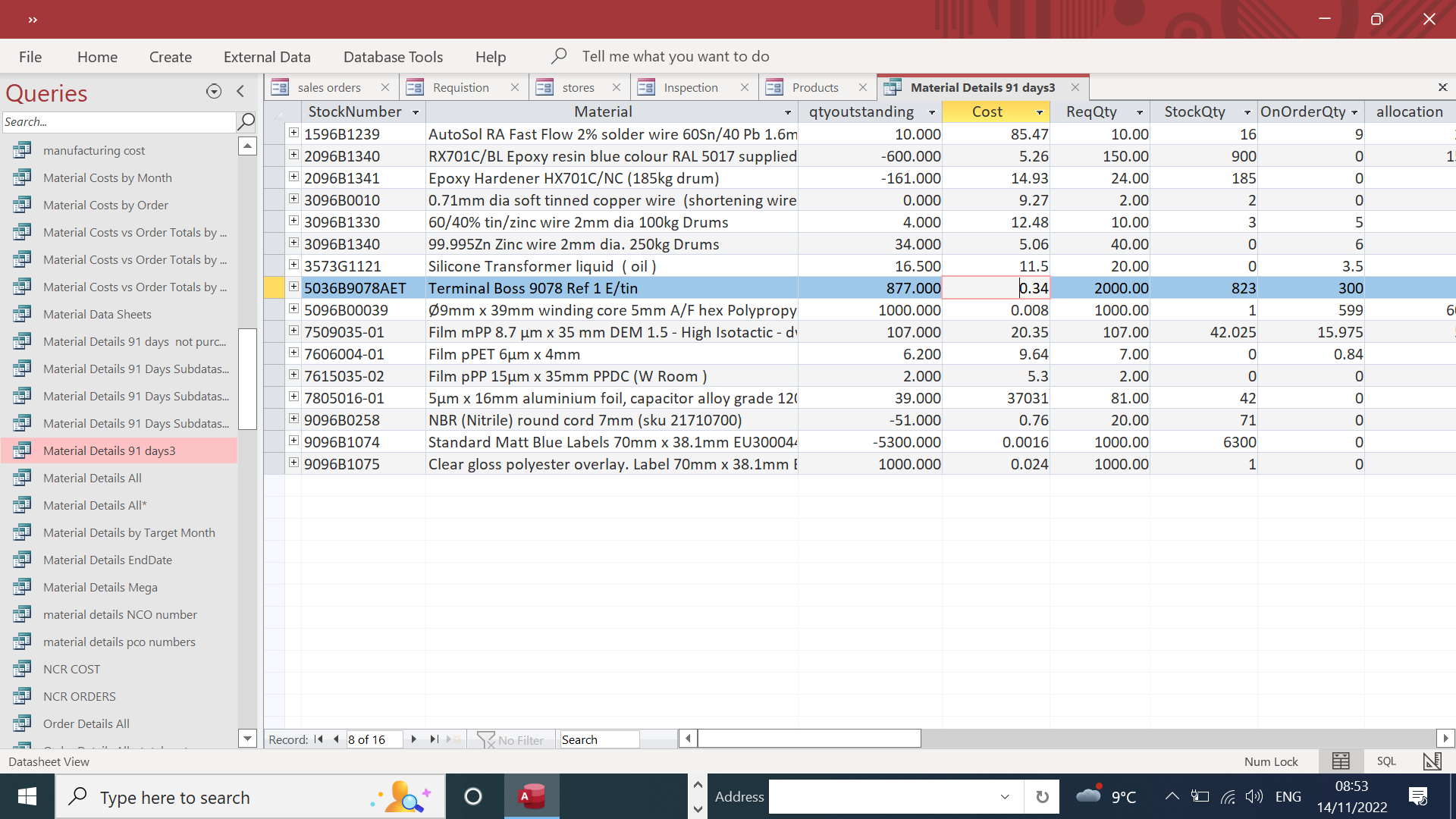Image resolution: width=1456 pixels, height=819 pixels.
Task: Go to last record navigation button
Action: [x=434, y=739]
